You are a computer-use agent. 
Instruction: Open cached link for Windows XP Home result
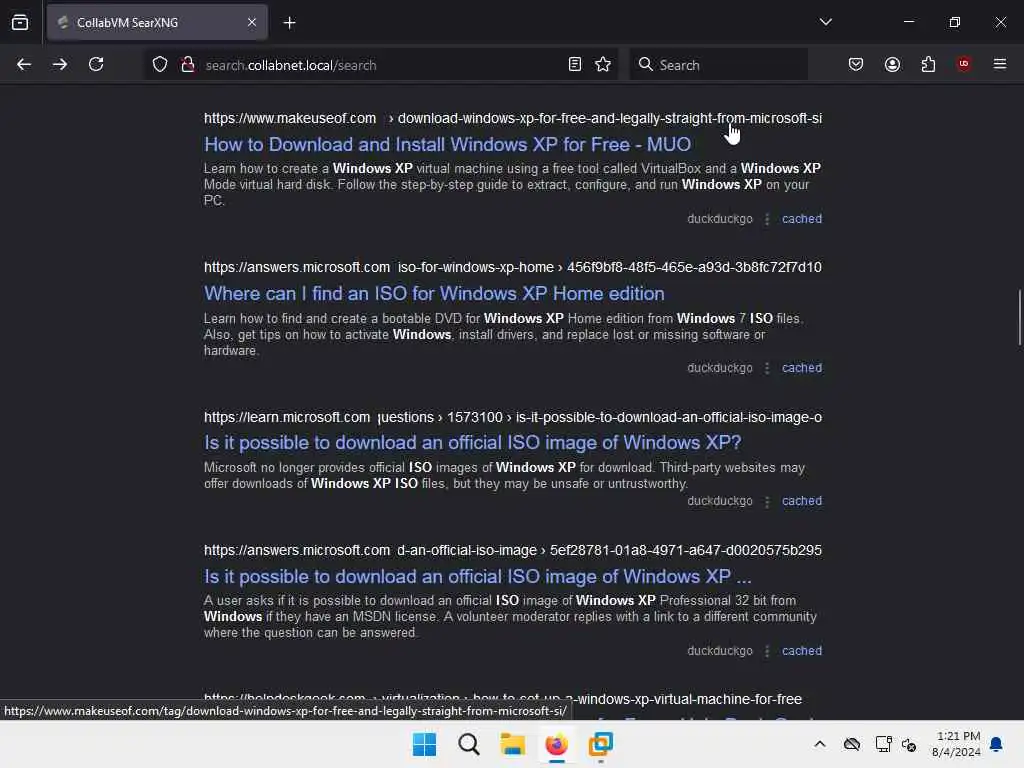pyautogui.click(x=802, y=368)
